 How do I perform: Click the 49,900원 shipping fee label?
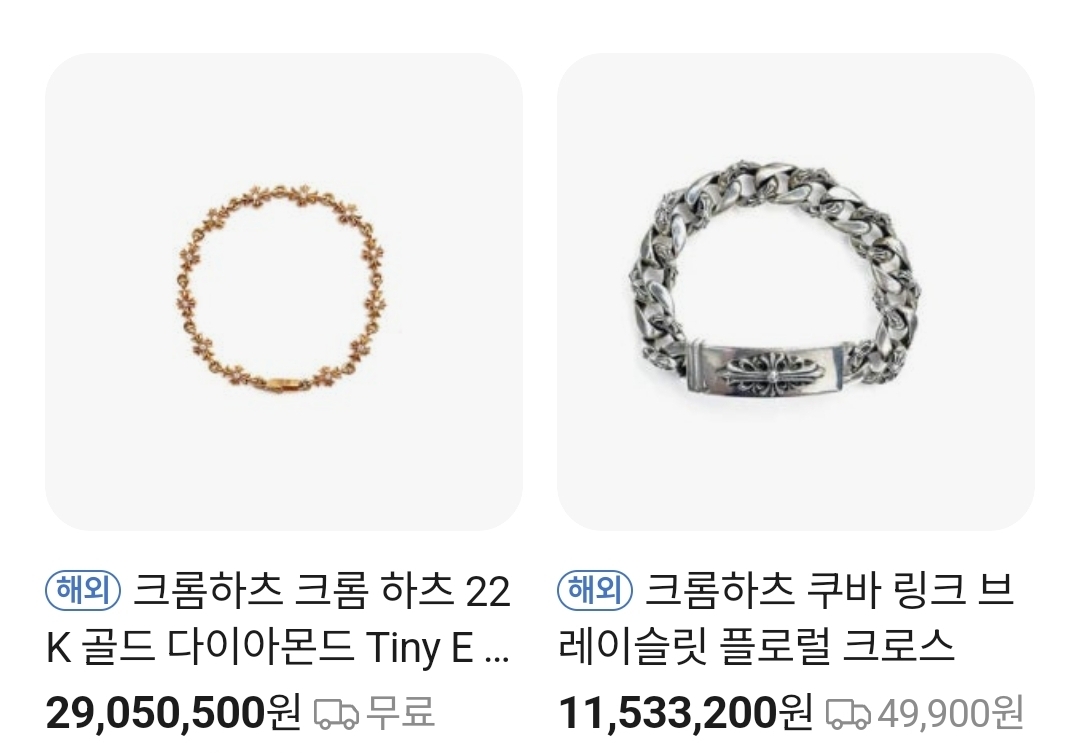[x=951, y=713]
